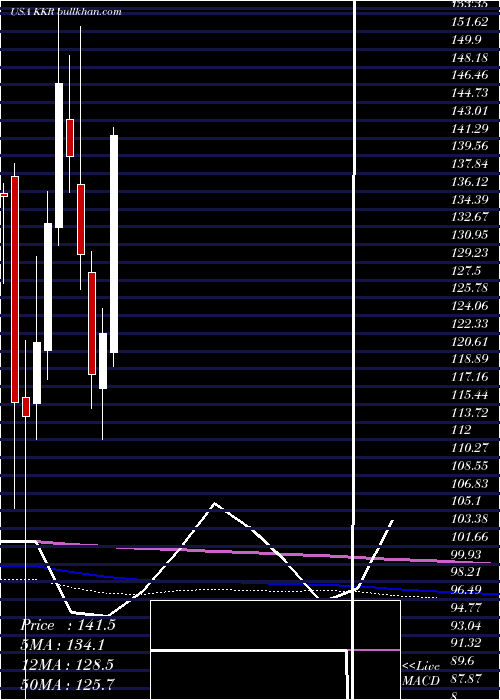The image size is (500, 700).
Task: Click the price label 118.89
Action: pyautogui.click(x=469, y=359)
